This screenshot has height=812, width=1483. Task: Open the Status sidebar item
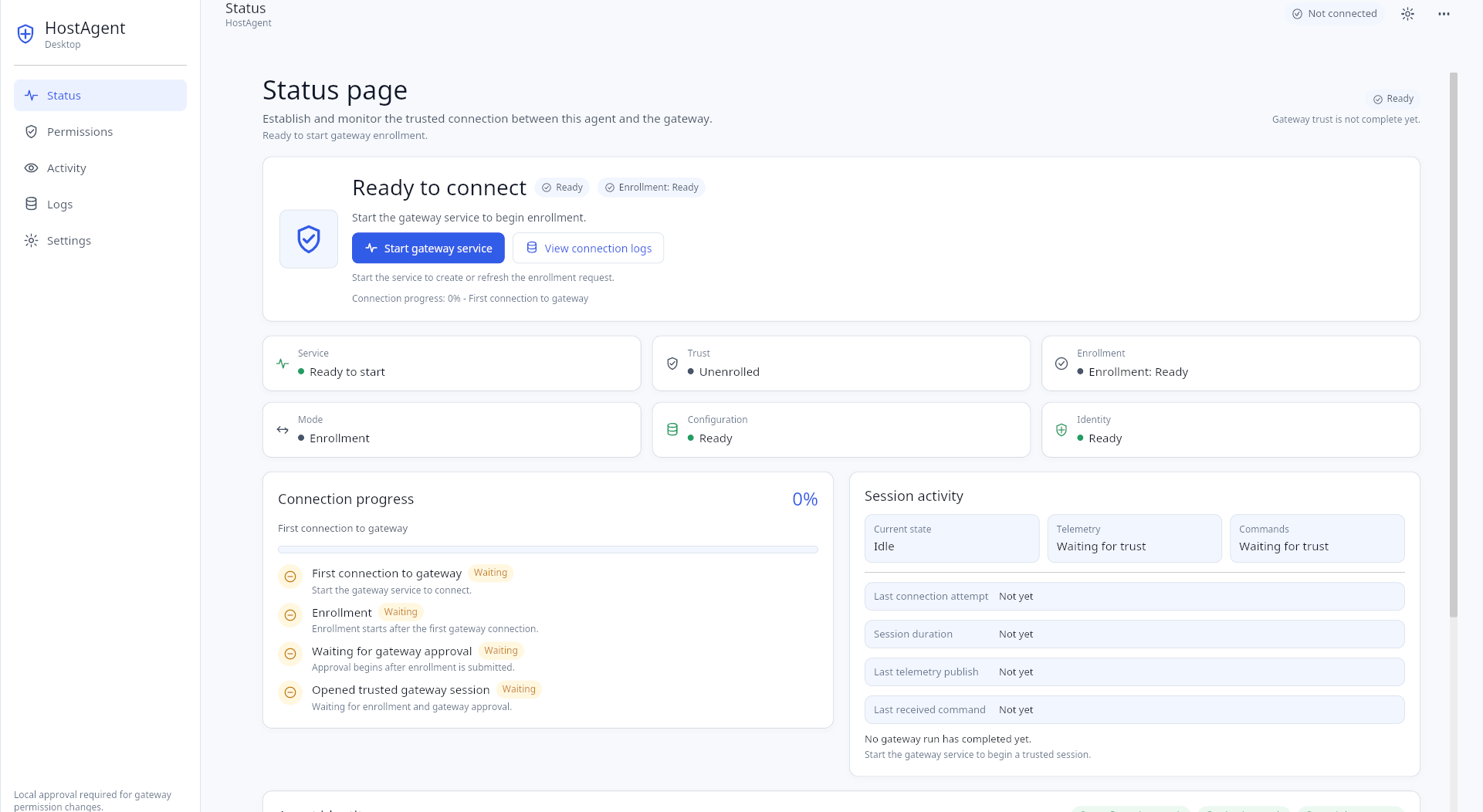[100, 96]
